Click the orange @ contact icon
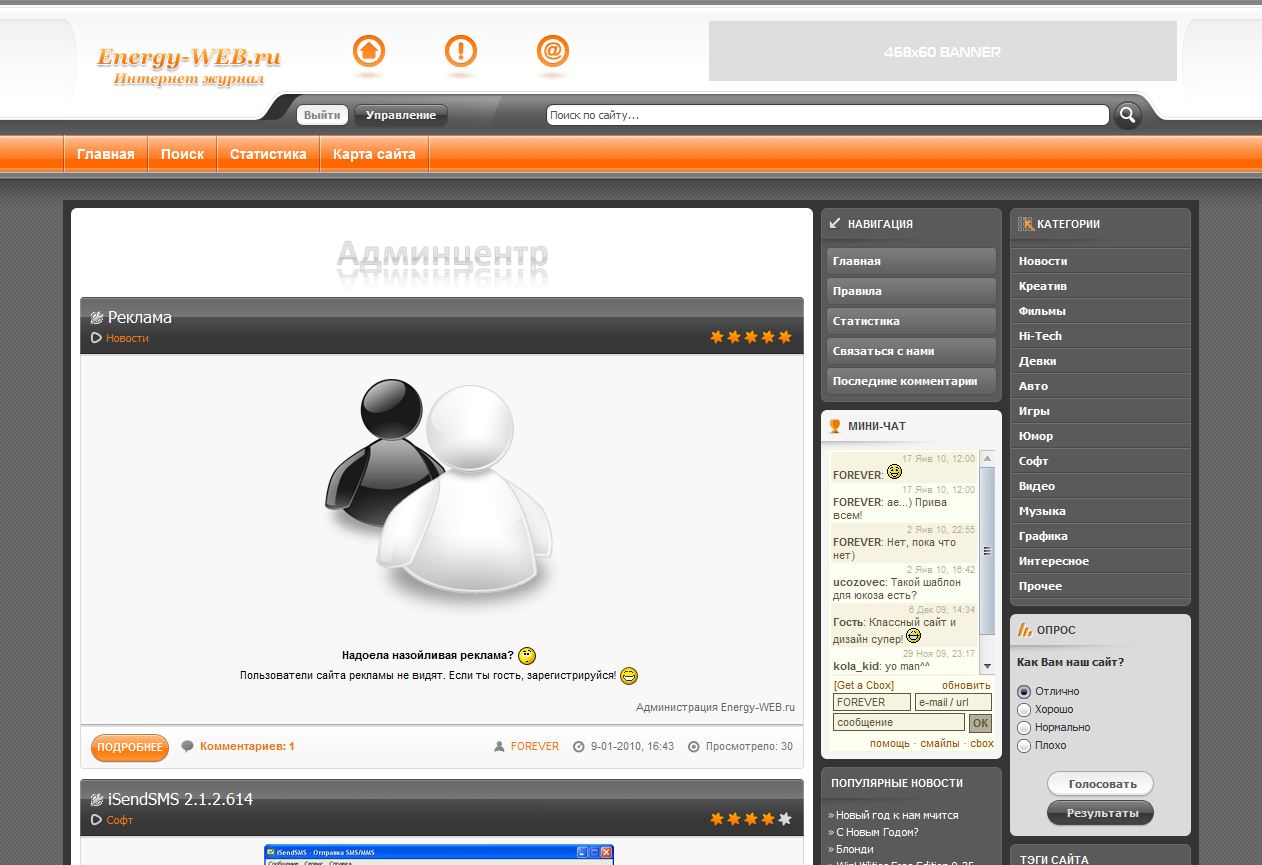Viewport: 1262px width, 865px height. pyautogui.click(x=553, y=51)
